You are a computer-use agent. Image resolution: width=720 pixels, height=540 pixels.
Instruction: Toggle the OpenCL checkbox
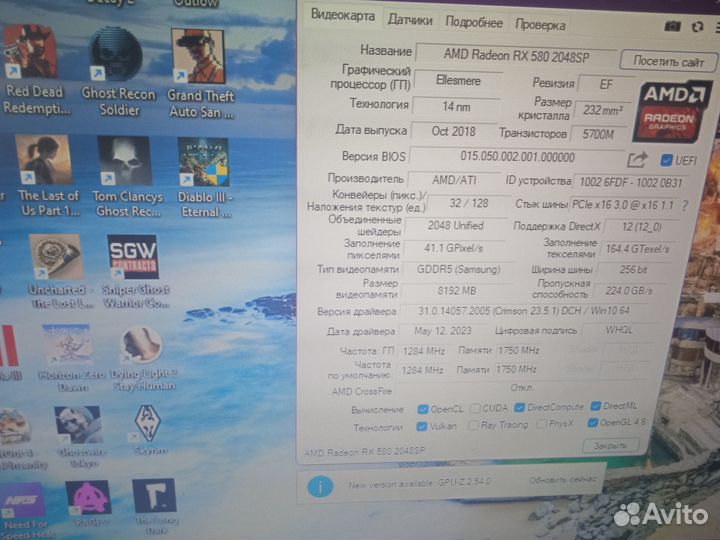(x=423, y=409)
